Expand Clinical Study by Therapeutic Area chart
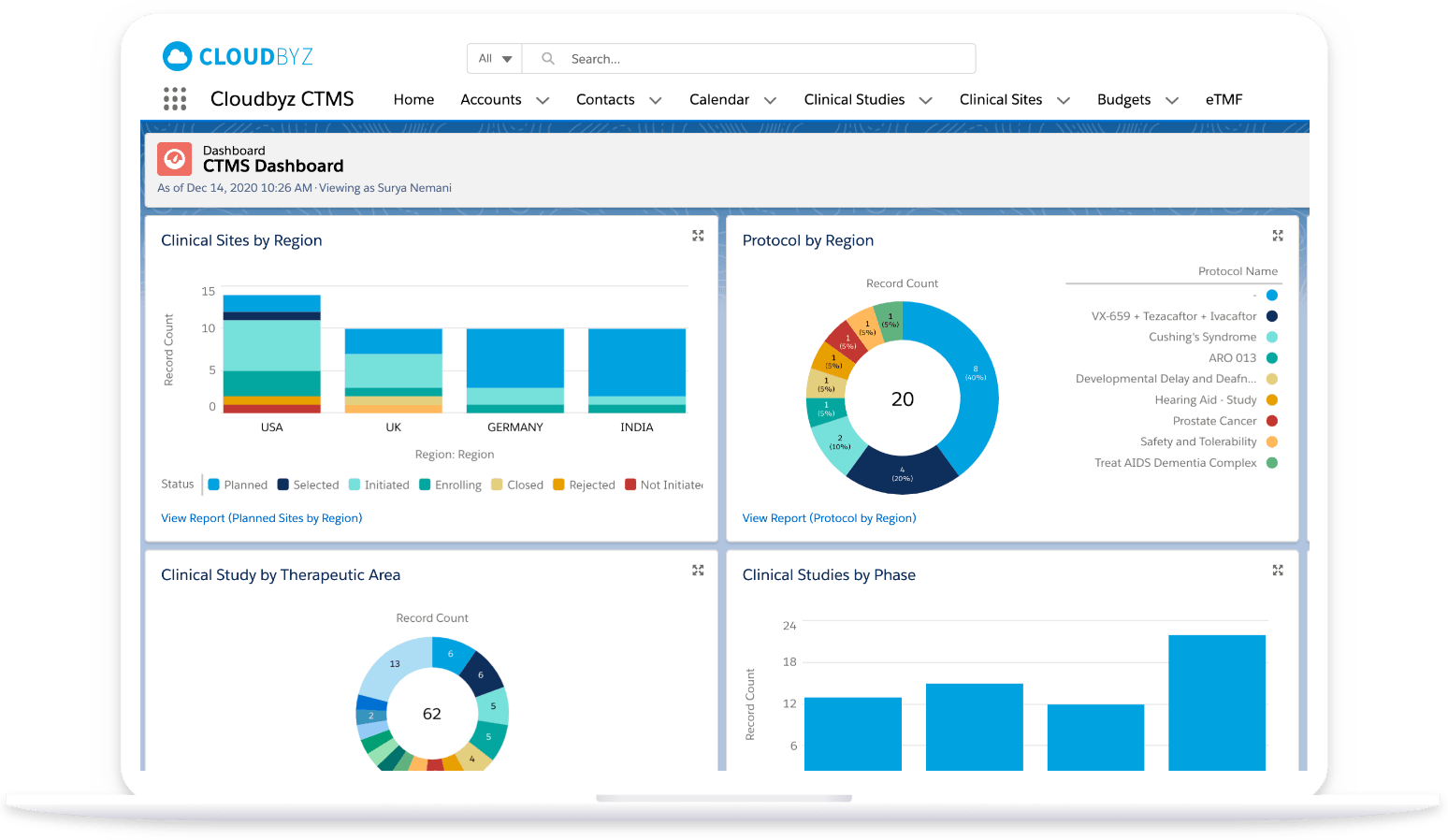 (698, 571)
